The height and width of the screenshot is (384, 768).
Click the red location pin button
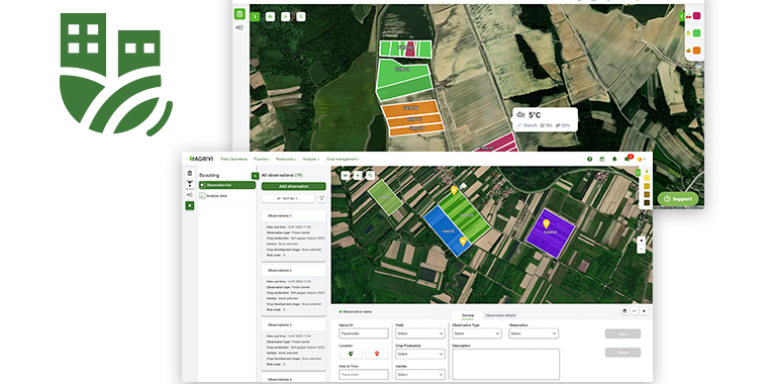[x=377, y=353]
